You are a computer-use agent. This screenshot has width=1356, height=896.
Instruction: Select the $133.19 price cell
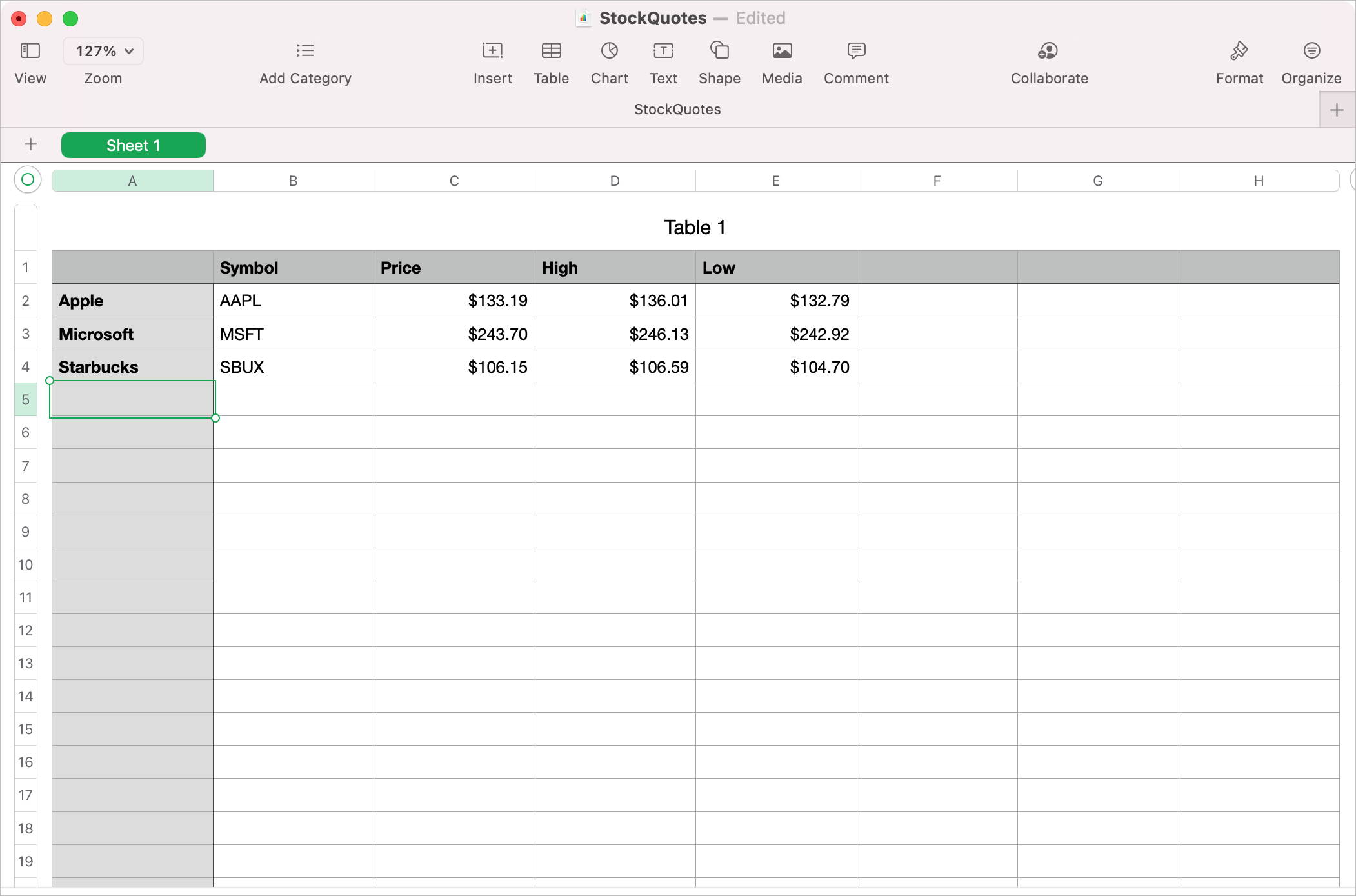click(454, 301)
